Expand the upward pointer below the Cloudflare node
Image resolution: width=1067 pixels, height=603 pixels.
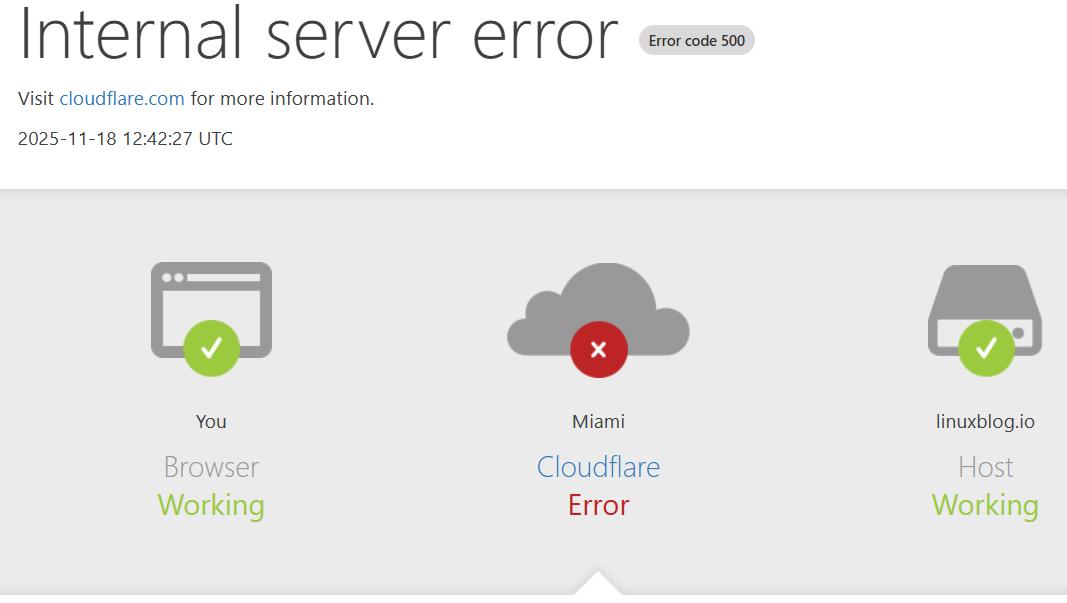[598, 585]
